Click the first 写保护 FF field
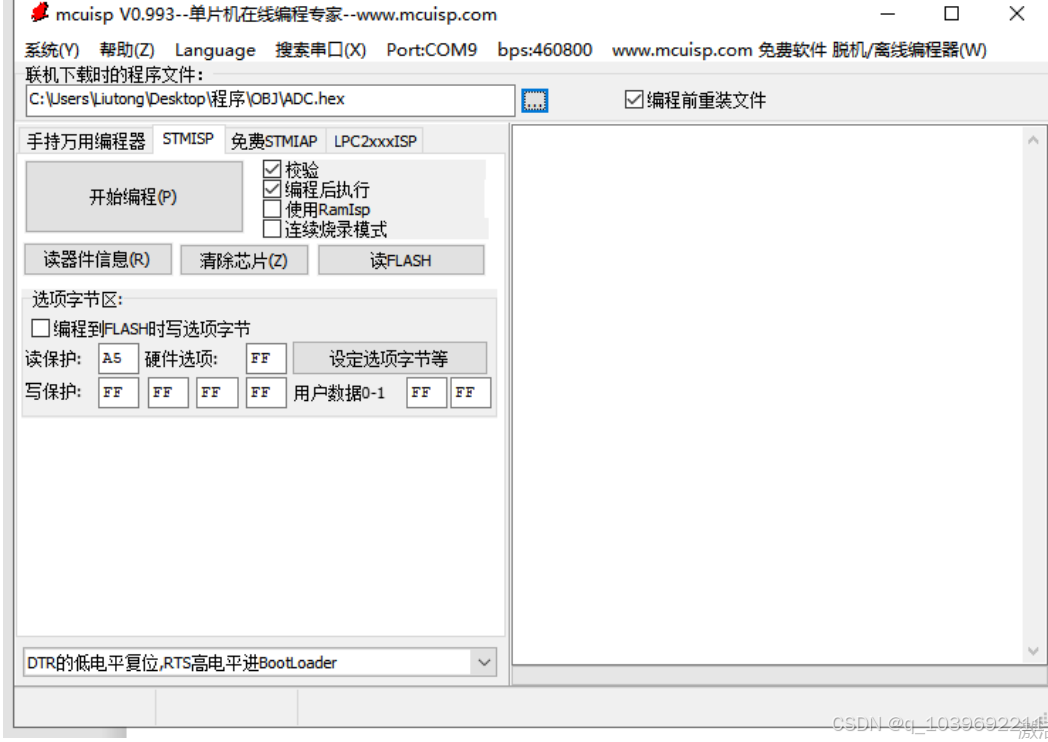Image resolution: width=1048 pixels, height=742 pixels. pos(118,392)
